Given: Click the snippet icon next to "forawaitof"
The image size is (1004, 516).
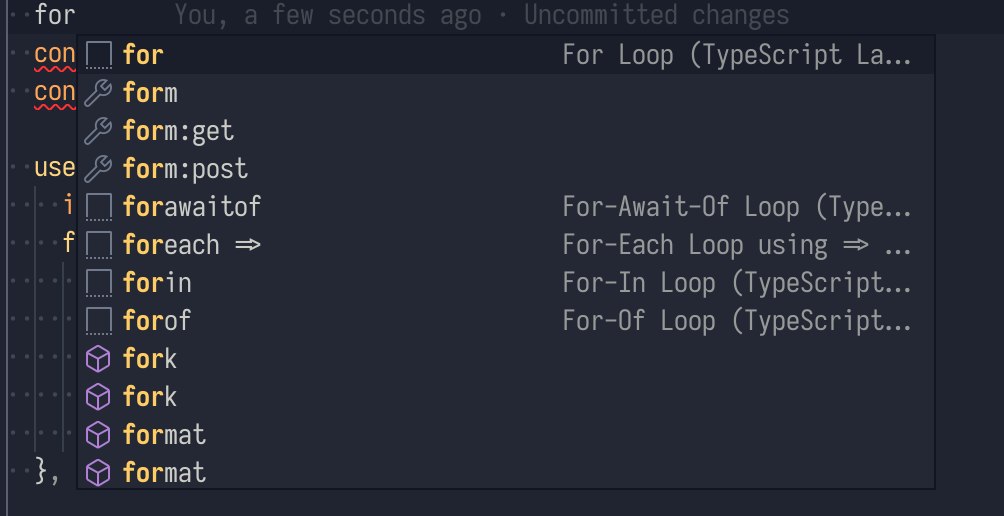Looking at the screenshot, I should pos(99,207).
